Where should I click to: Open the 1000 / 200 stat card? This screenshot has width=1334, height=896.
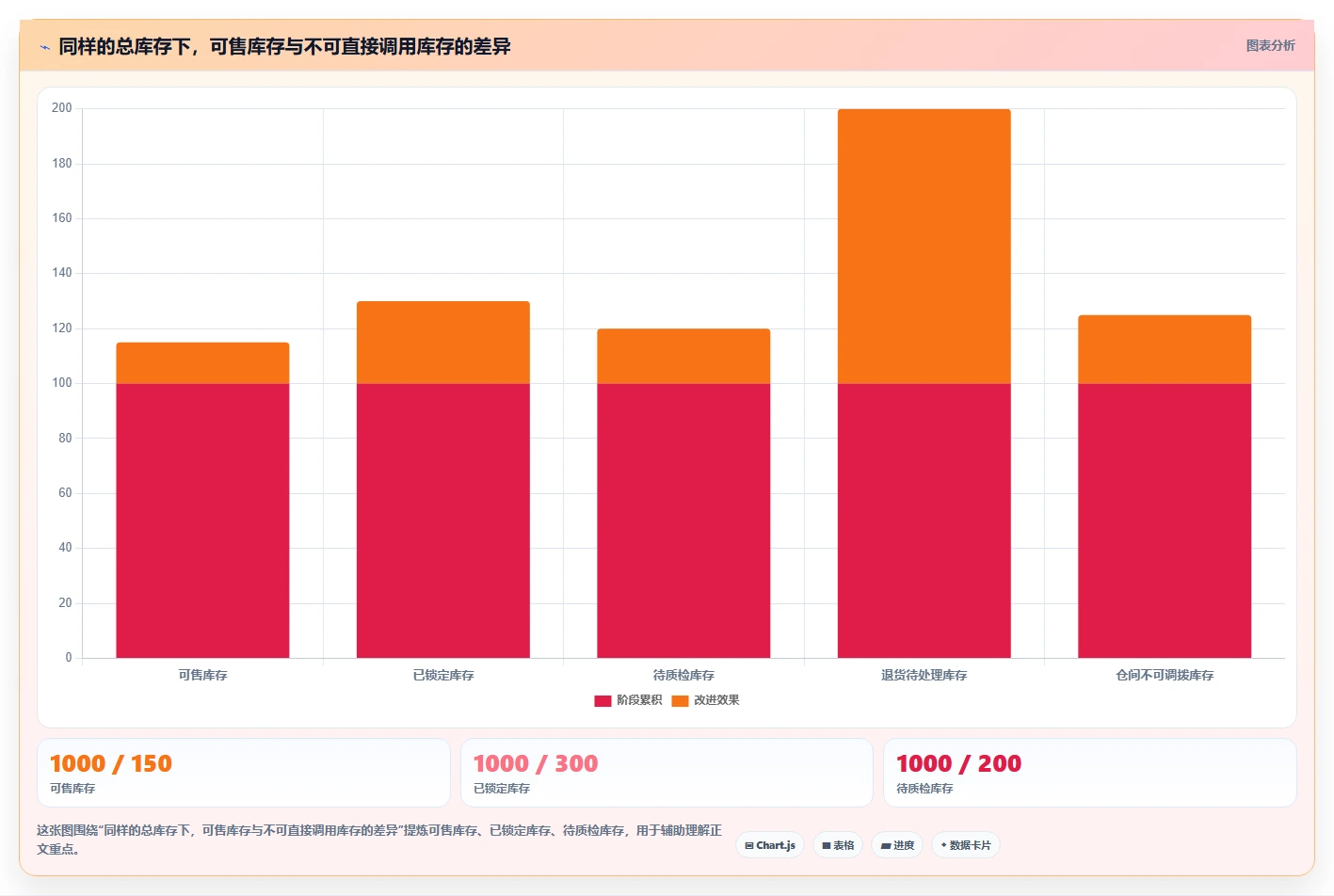(x=1090, y=773)
